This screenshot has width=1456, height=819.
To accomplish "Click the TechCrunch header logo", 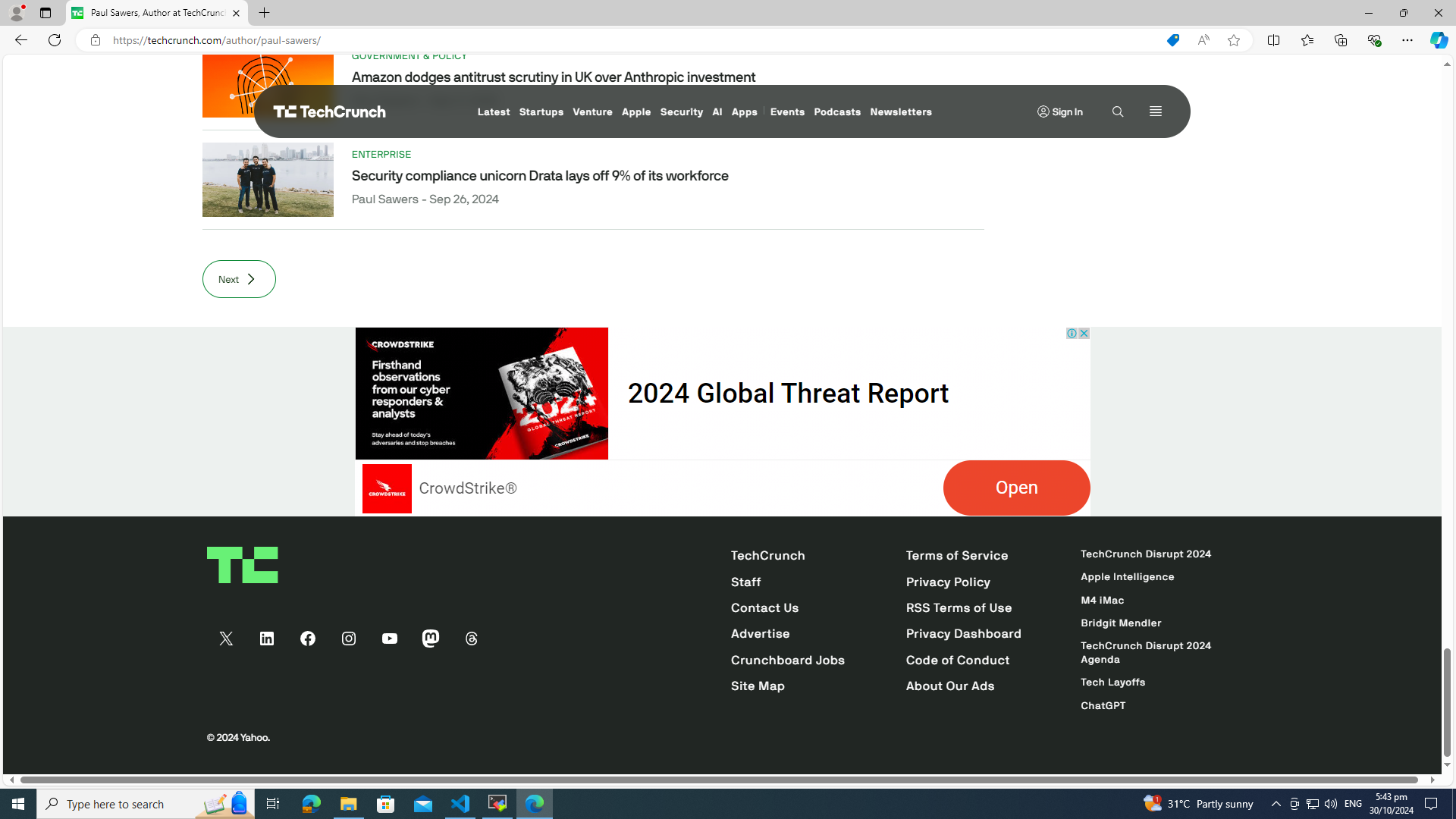I will [329, 111].
